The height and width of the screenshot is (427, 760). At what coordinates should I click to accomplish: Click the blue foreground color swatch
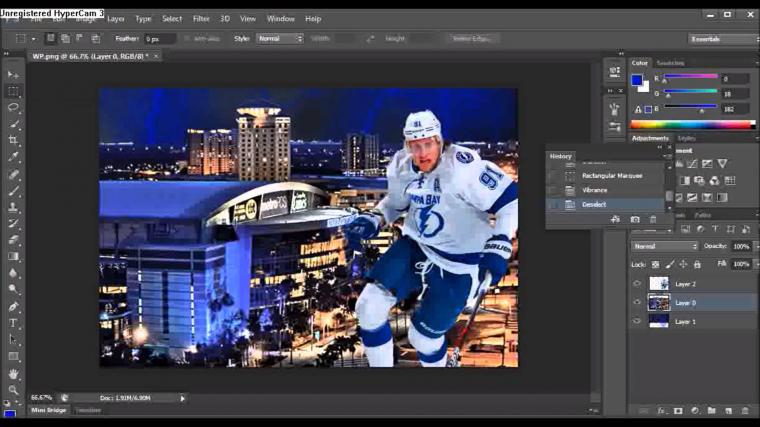coord(637,80)
